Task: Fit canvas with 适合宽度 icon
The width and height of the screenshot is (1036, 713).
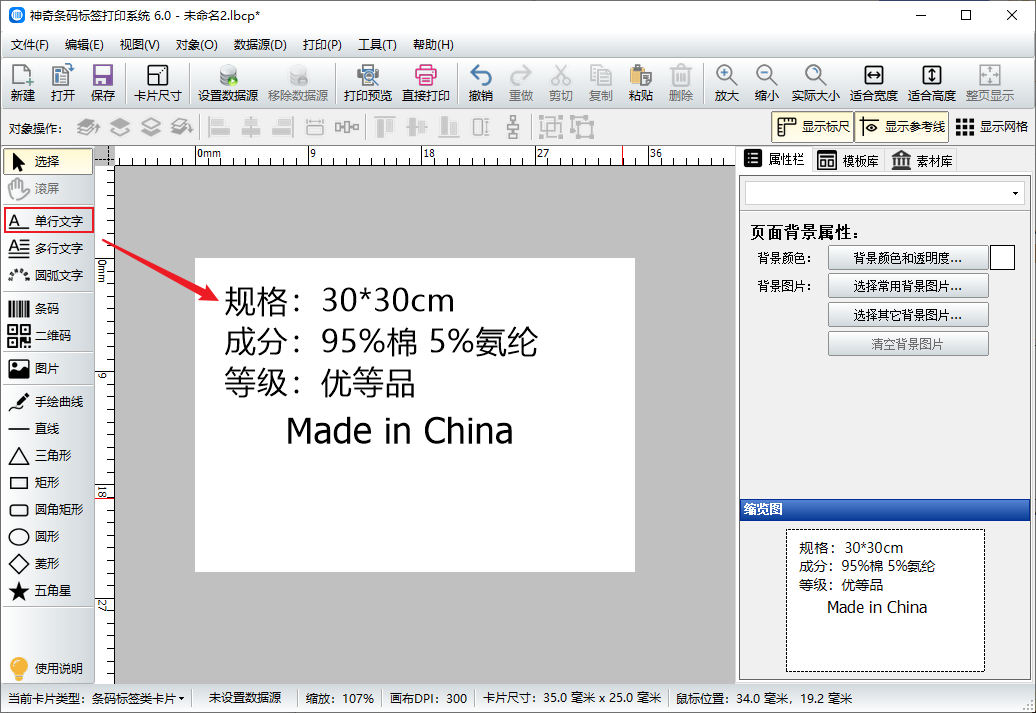Action: click(873, 83)
